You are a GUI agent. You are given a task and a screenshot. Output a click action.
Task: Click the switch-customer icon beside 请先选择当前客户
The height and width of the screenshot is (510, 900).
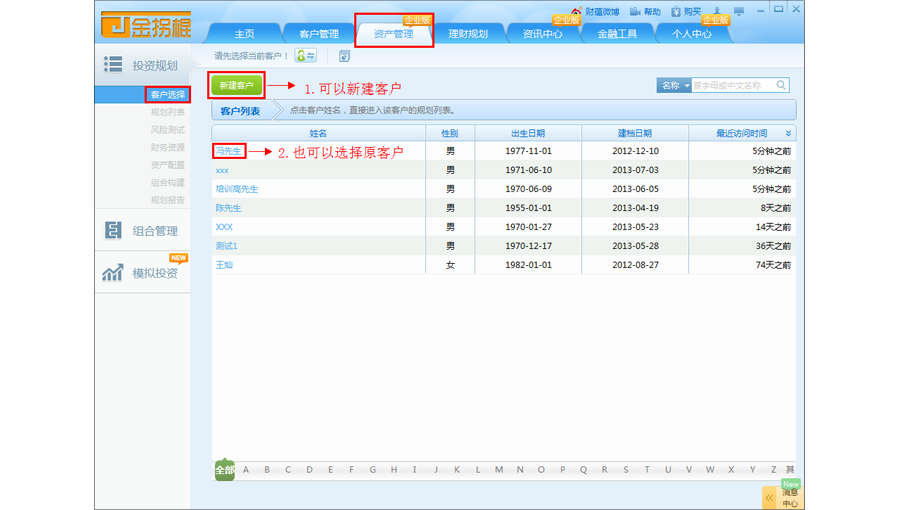[x=306, y=56]
